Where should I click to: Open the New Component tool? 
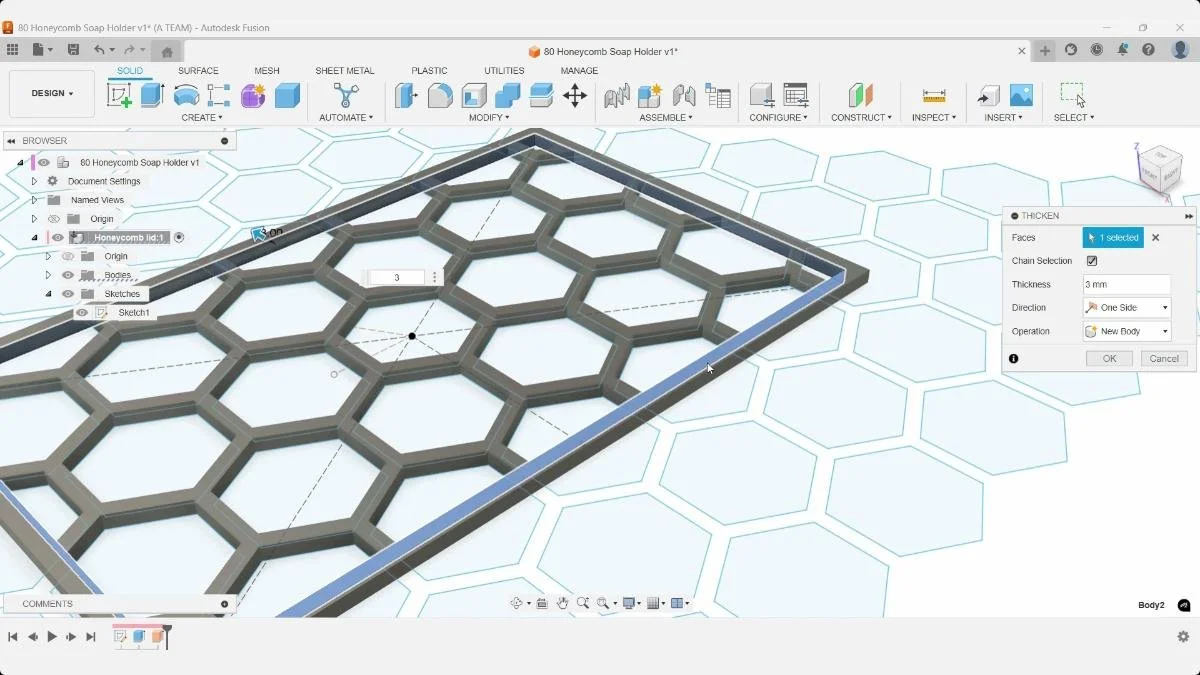[x=650, y=95]
